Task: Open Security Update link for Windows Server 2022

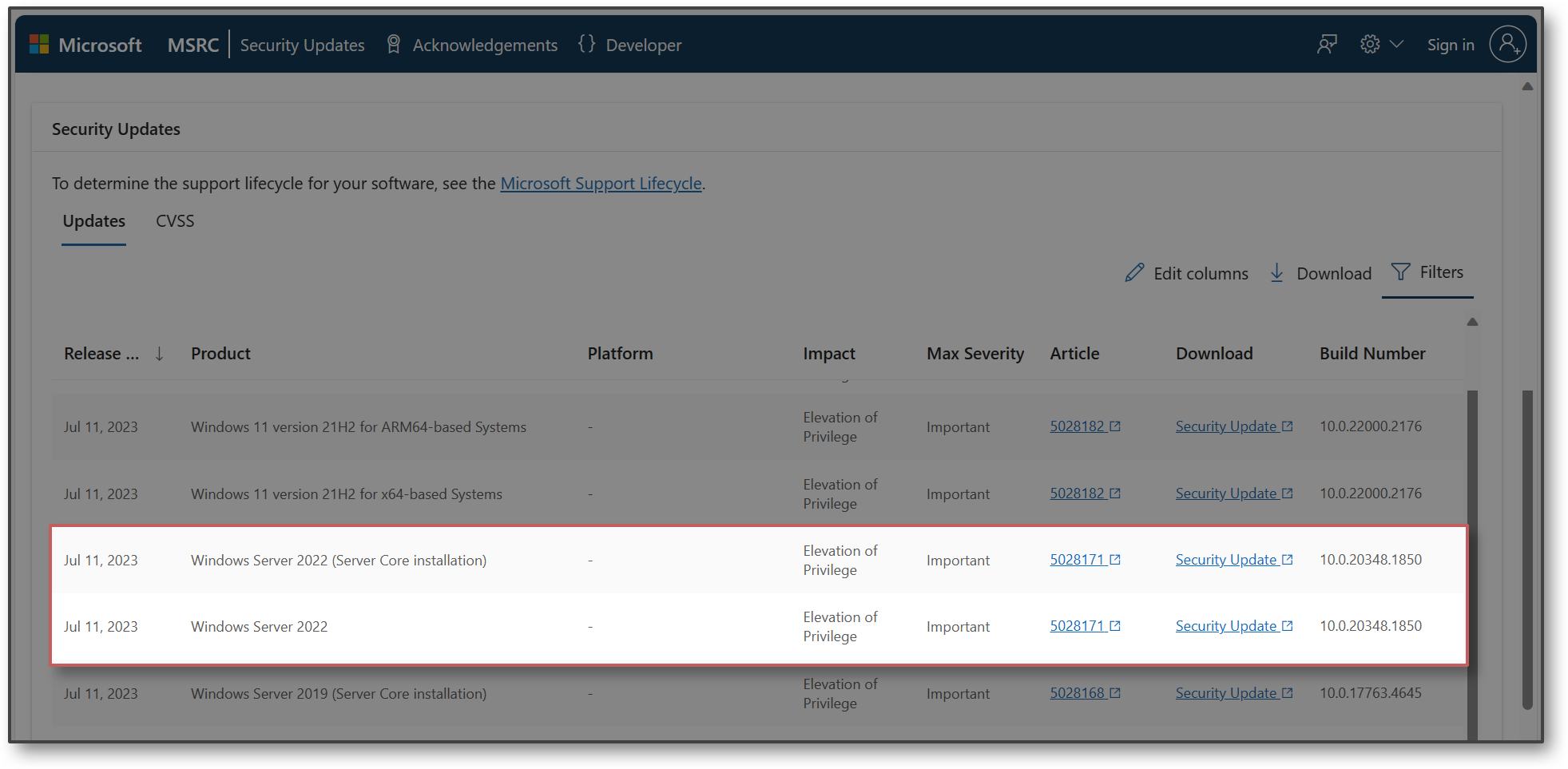Action: tap(1227, 626)
